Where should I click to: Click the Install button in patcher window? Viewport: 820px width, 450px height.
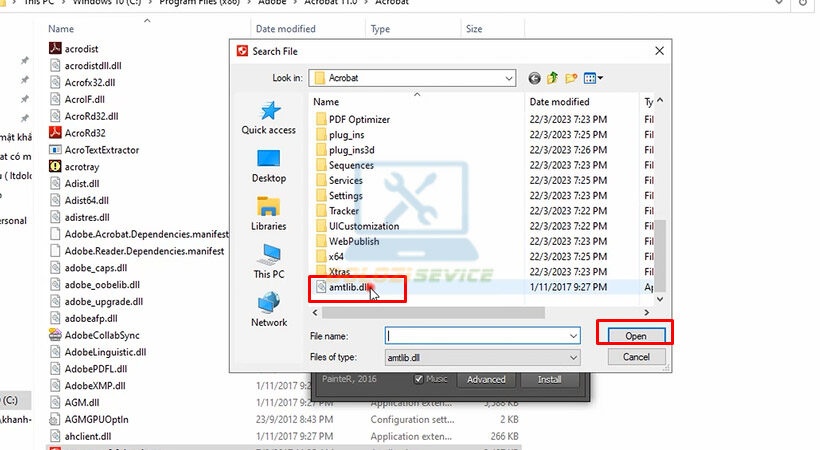click(x=549, y=379)
